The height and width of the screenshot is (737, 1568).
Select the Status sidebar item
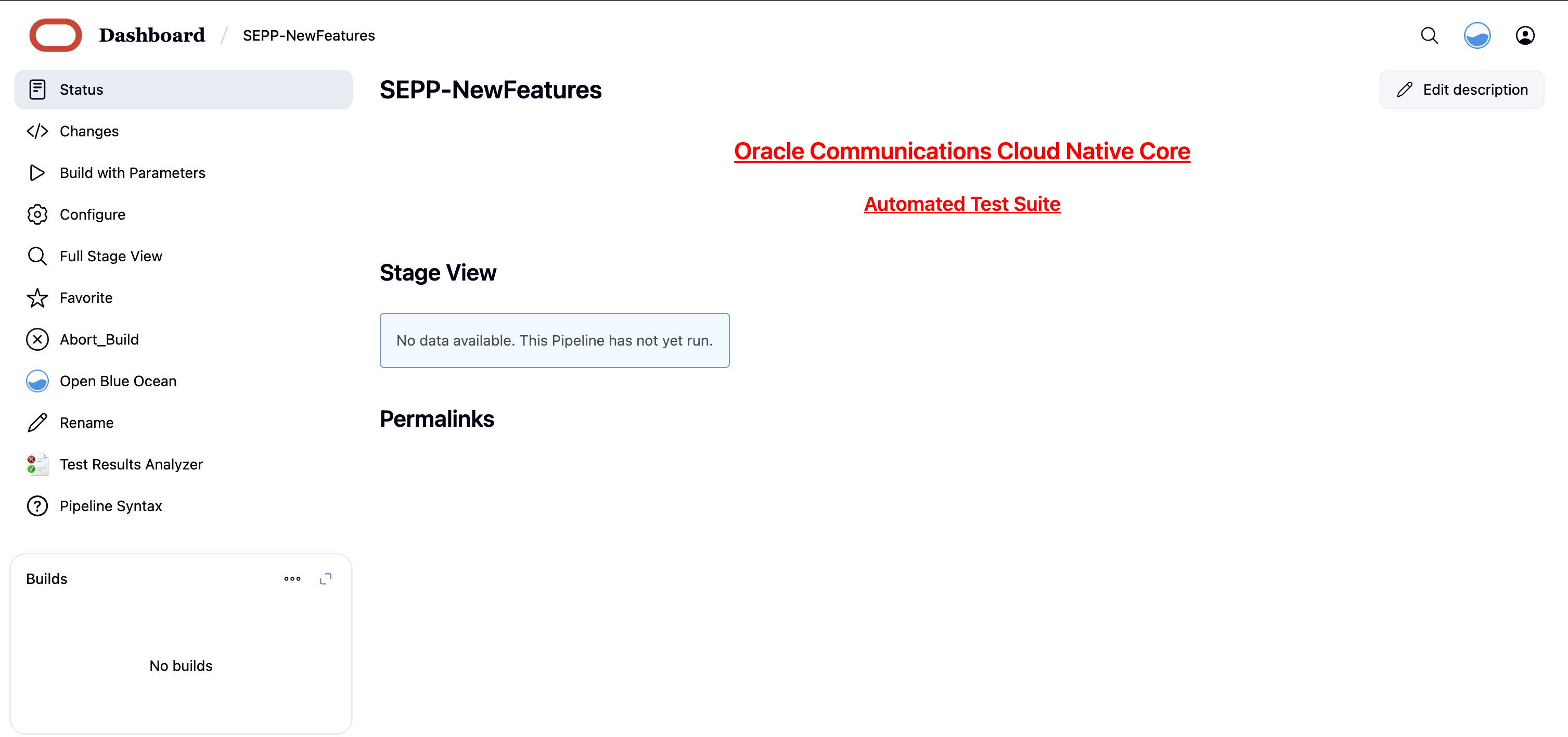[x=82, y=90]
